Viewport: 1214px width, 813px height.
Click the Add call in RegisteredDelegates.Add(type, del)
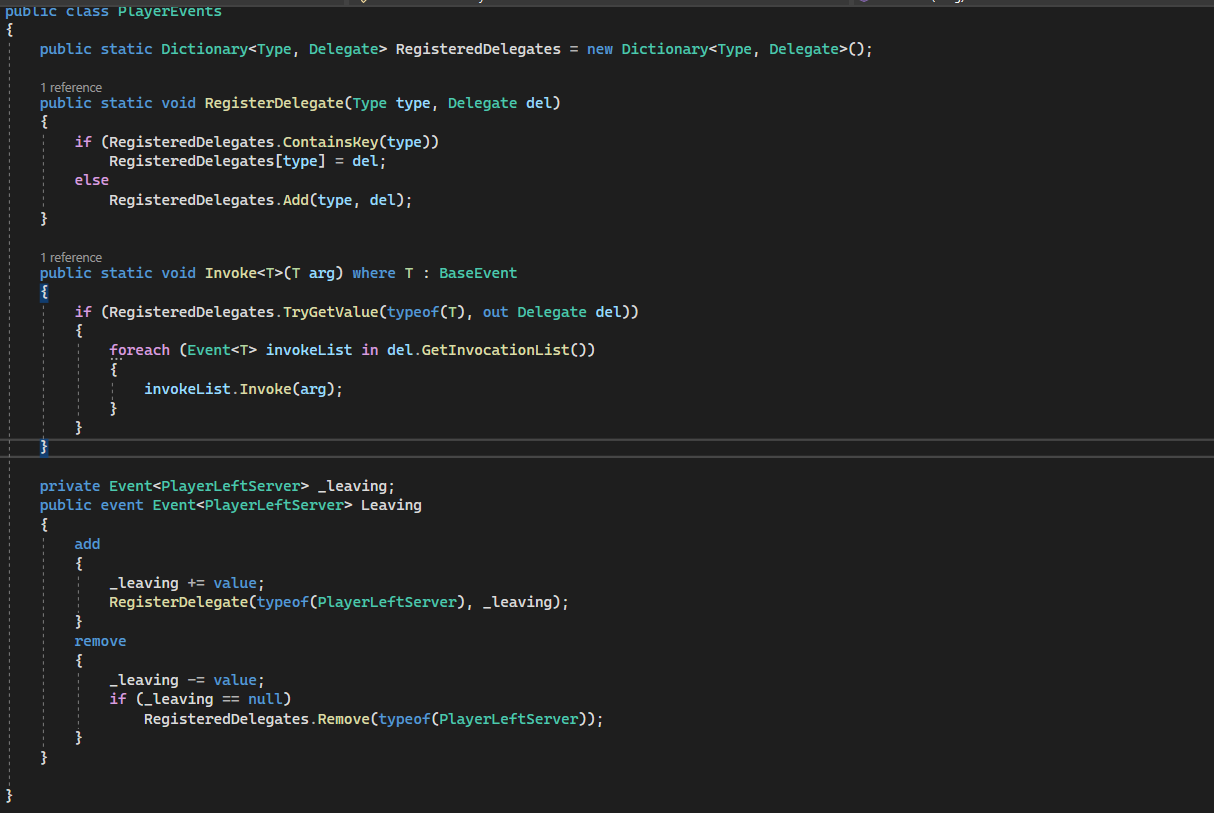pos(296,200)
